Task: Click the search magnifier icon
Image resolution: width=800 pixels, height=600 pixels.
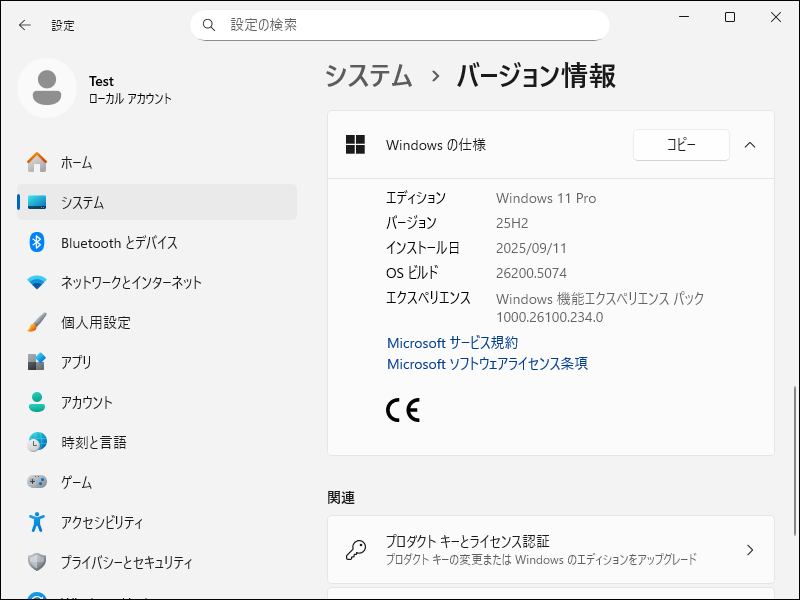Action: pyautogui.click(x=209, y=24)
